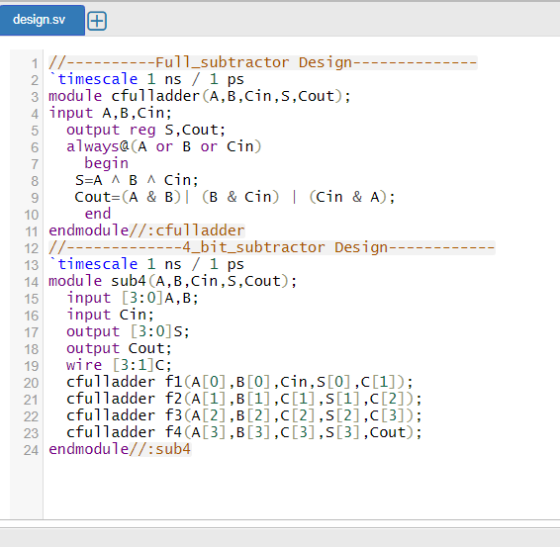The height and width of the screenshot is (547, 560).
Task: Click 'endmodule//:sub4' line
Action: click(x=120, y=449)
